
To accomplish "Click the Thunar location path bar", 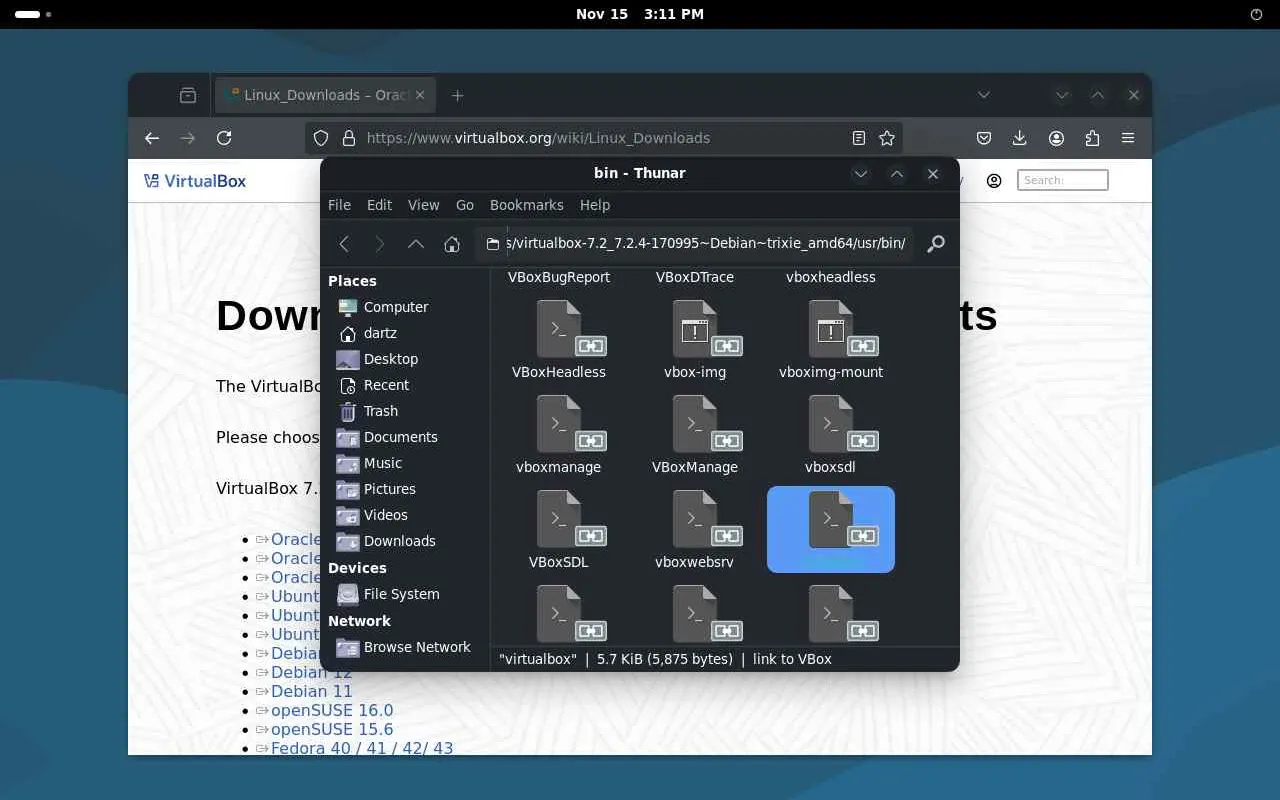I will coord(694,244).
